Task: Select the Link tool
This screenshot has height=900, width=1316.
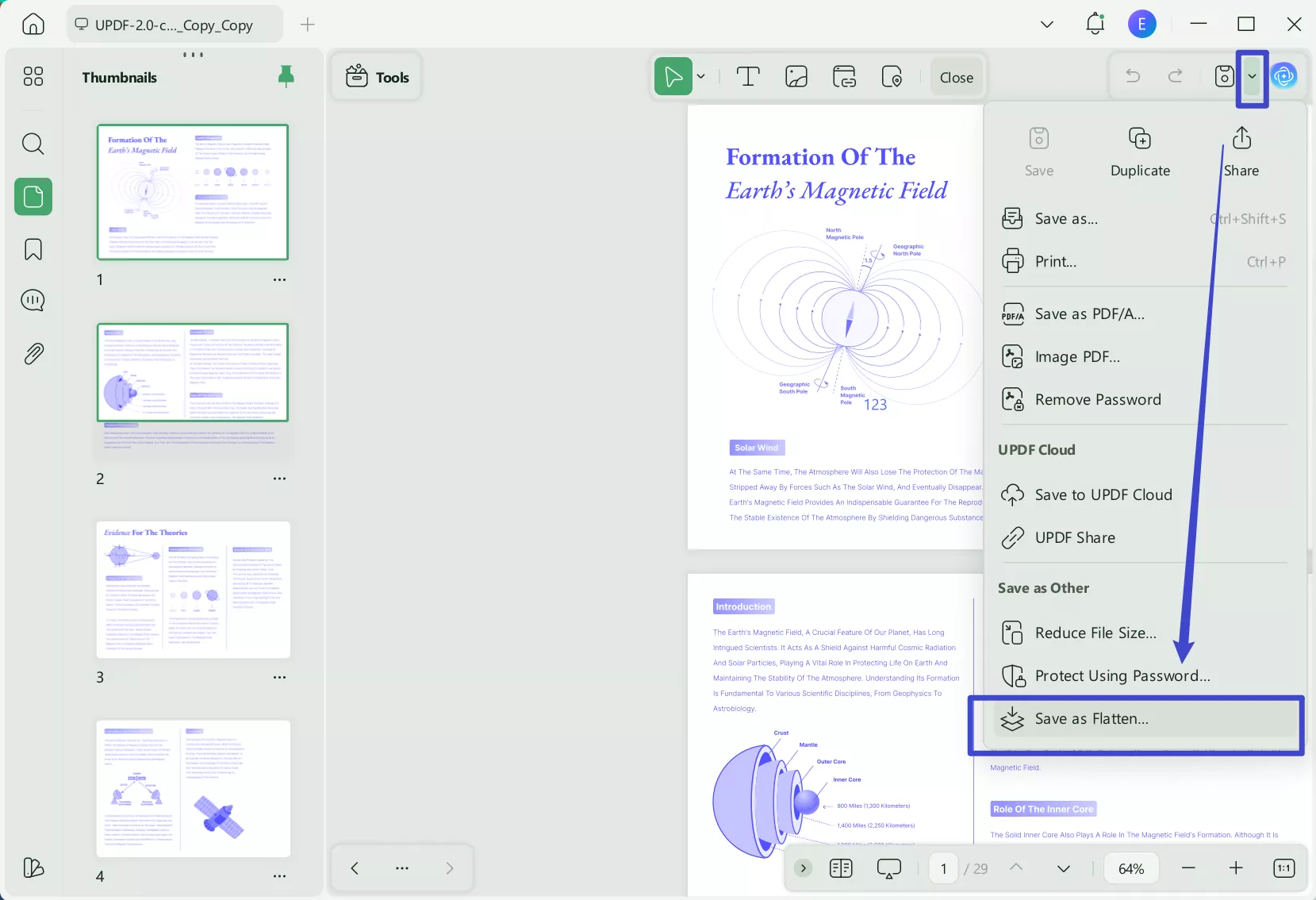Action: coord(843,76)
